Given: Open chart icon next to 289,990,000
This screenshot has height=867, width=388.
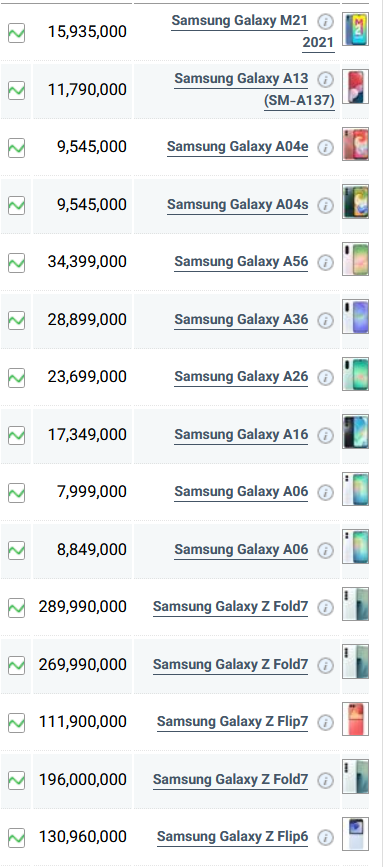Looking at the screenshot, I should point(17,608).
